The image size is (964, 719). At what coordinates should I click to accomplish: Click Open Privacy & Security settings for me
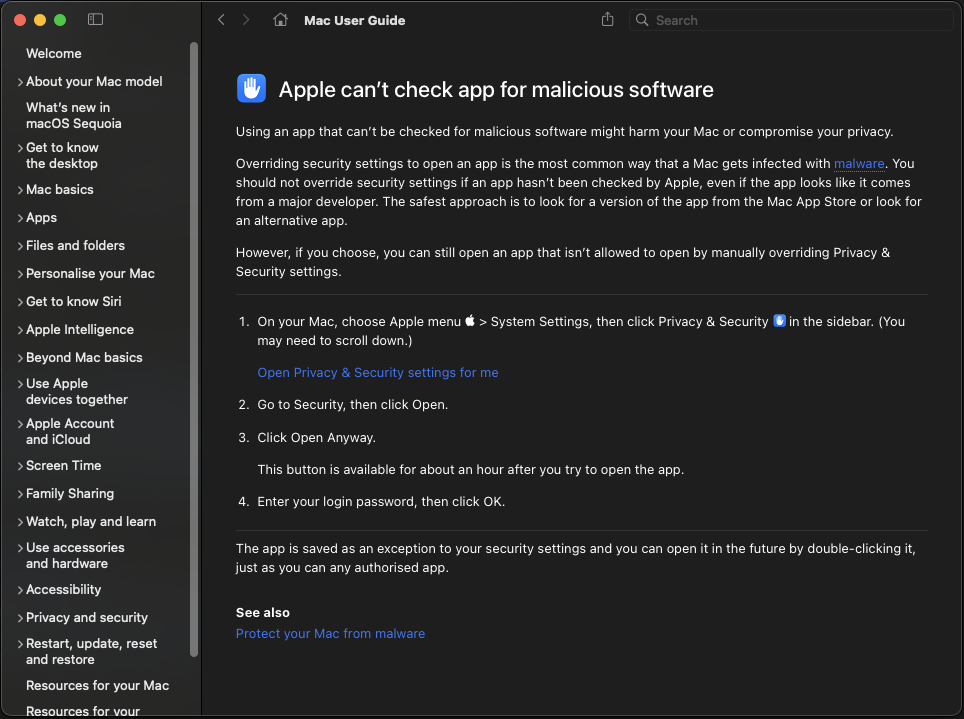click(x=378, y=373)
